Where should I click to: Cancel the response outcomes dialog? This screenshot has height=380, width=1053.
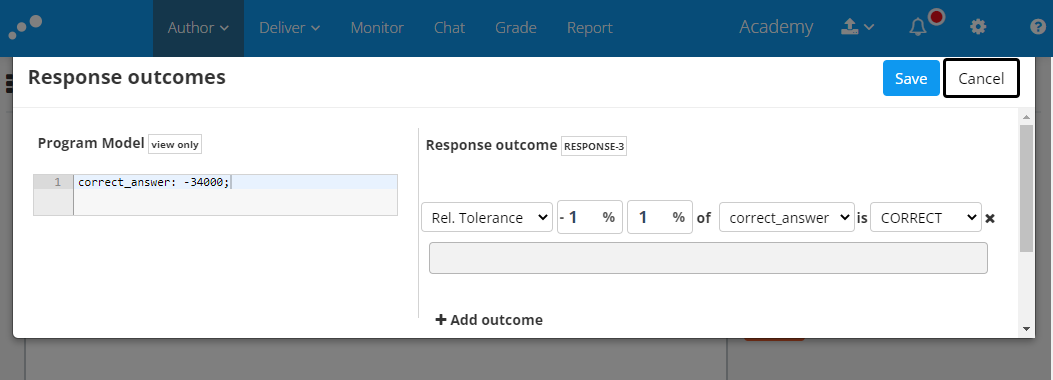(981, 79)
